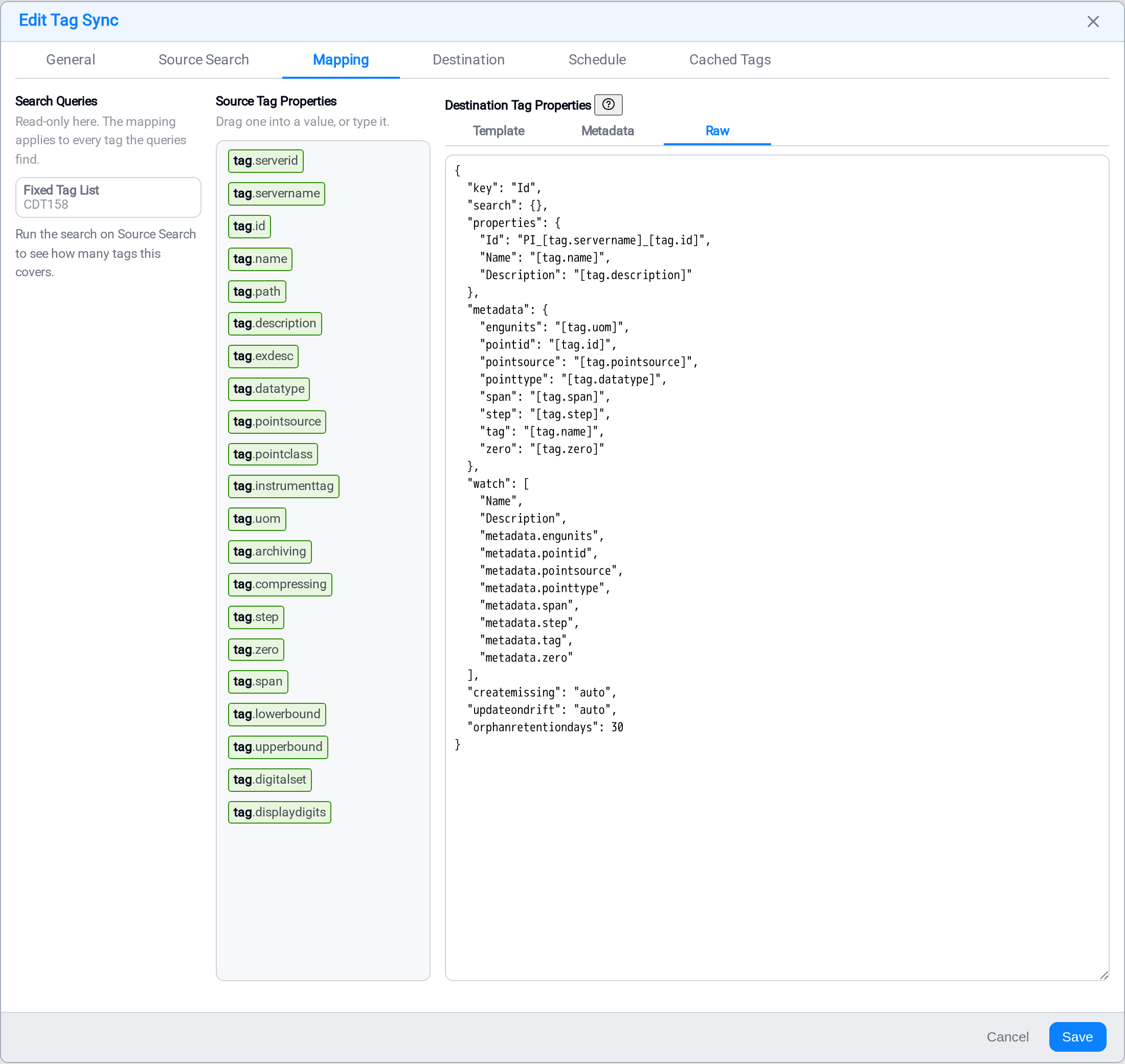This screenshot has height=1064, width=1125.
Task: Select the Mapping tab
Action: (x=341, y=59)
